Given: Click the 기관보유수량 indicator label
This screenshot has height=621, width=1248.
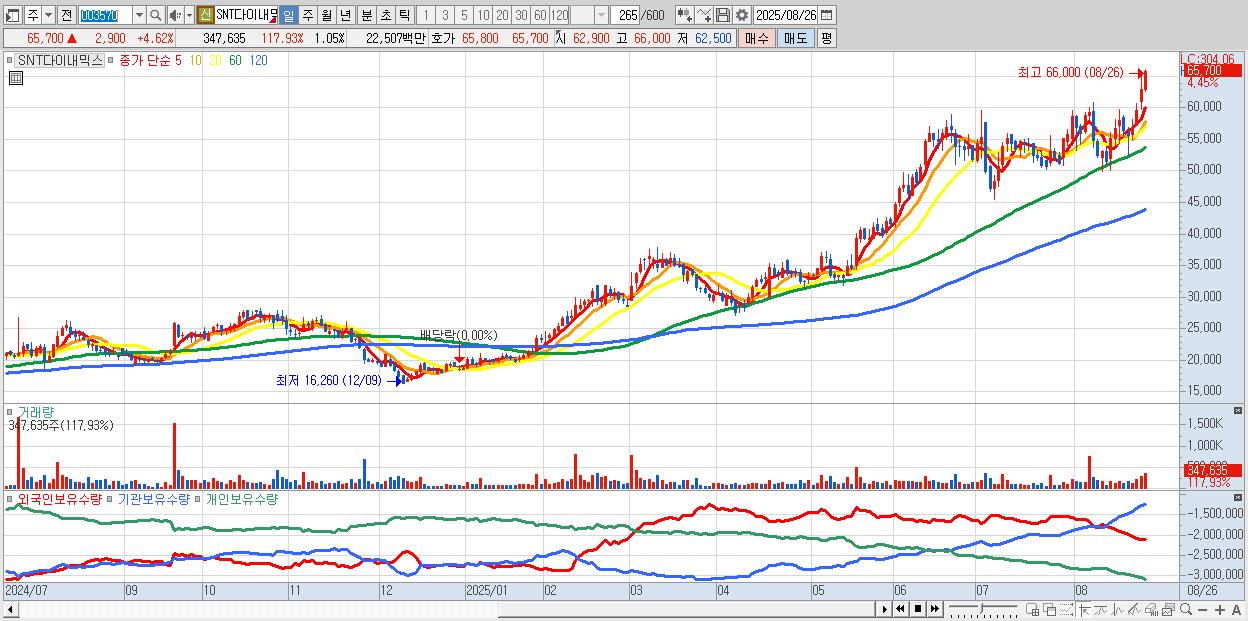Looking at the screenshot, I should 153,498.
